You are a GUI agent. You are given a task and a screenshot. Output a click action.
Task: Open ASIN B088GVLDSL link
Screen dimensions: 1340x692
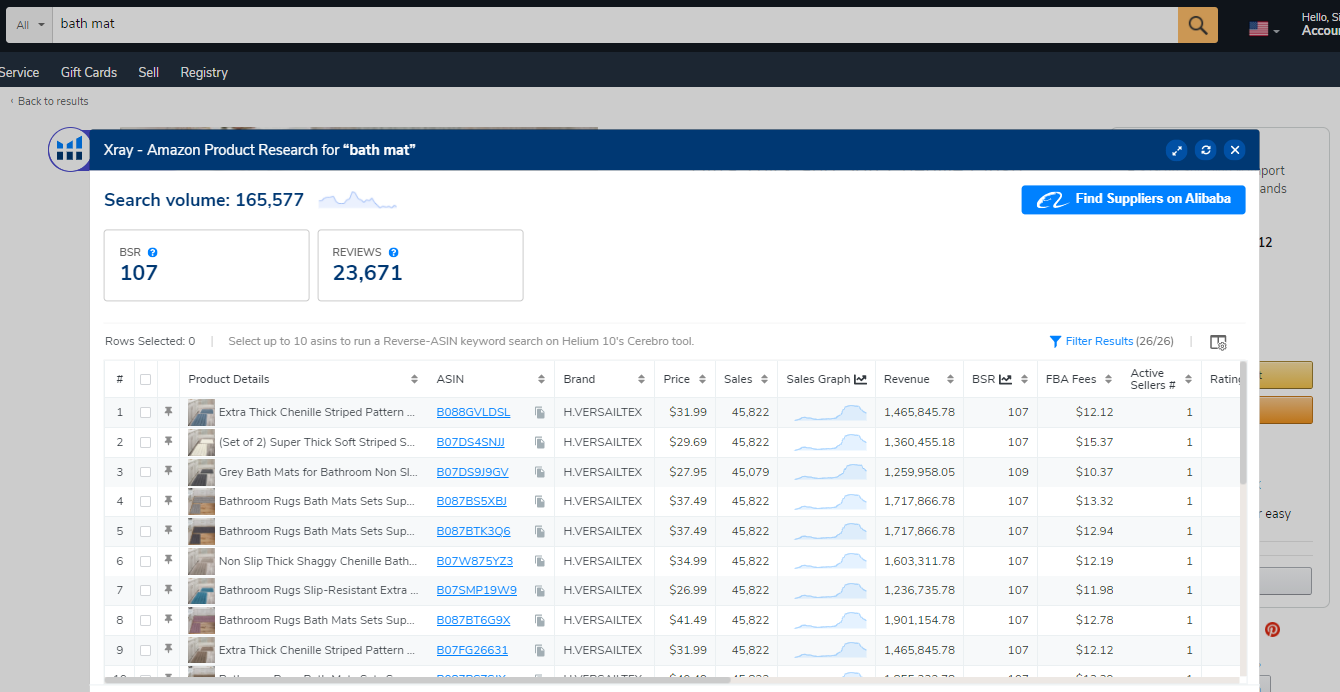[473, 412]
